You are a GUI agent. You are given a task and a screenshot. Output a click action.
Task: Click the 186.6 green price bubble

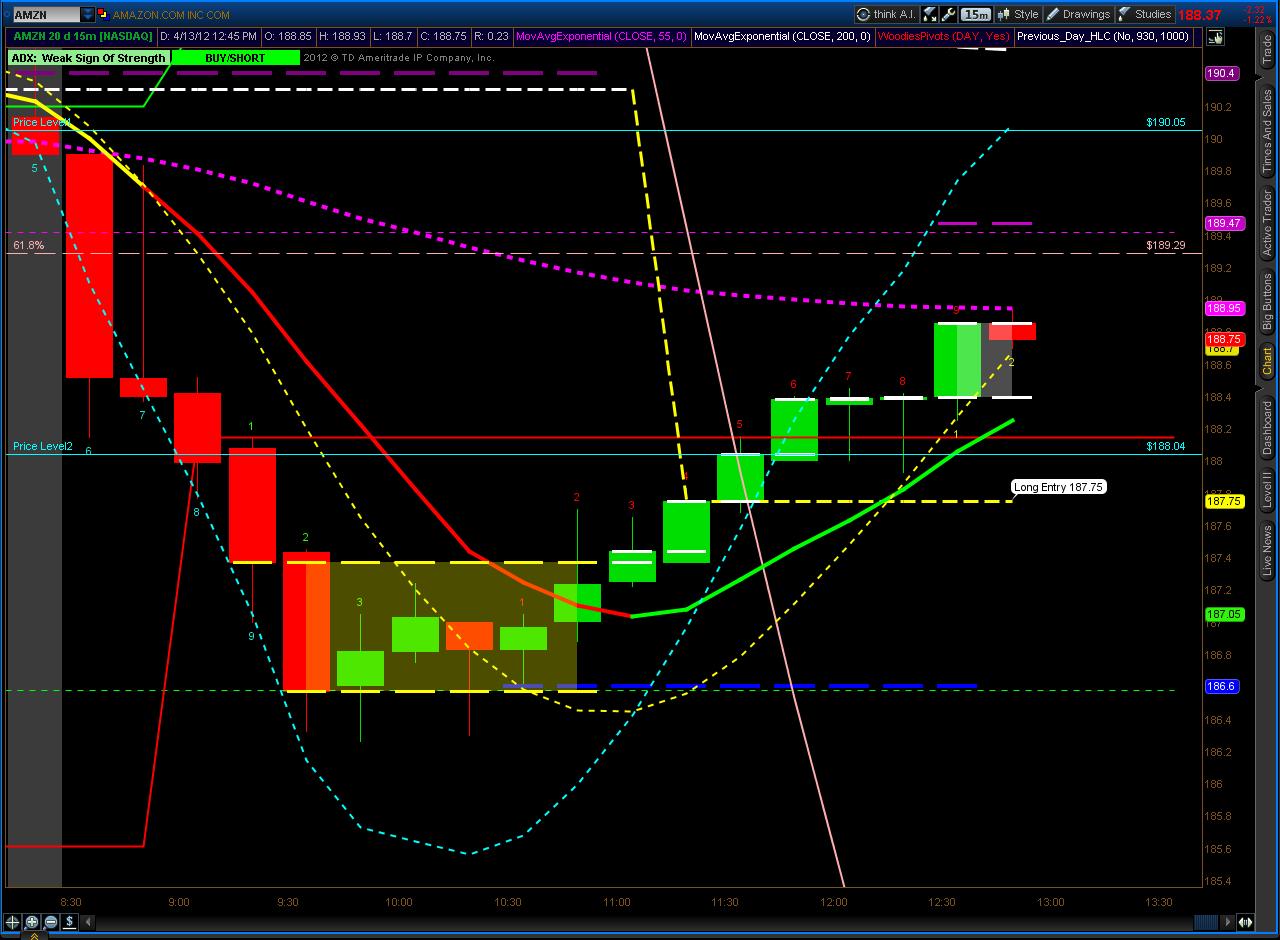tap(1222, 686)
